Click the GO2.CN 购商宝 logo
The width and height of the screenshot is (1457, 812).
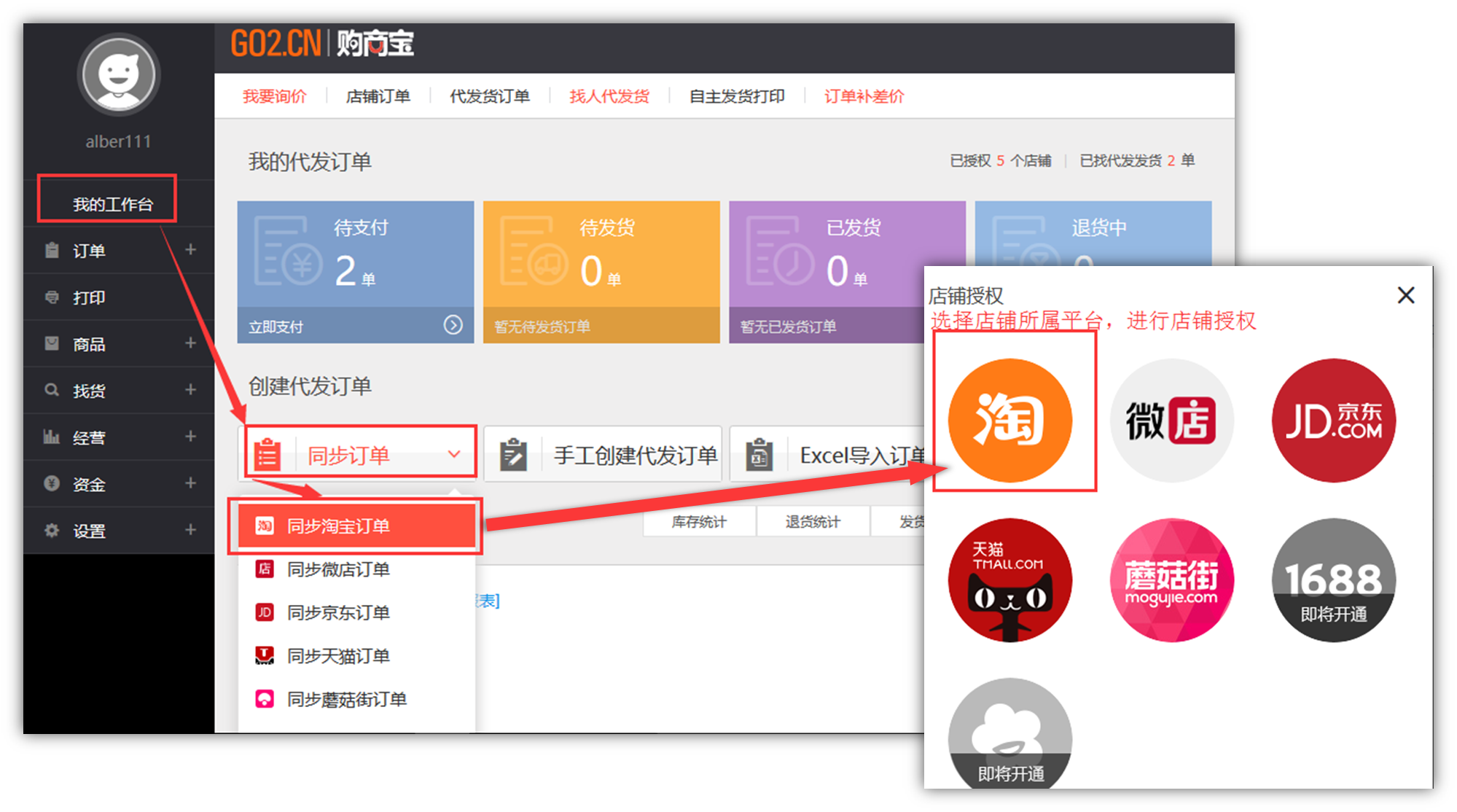[322, 44]
